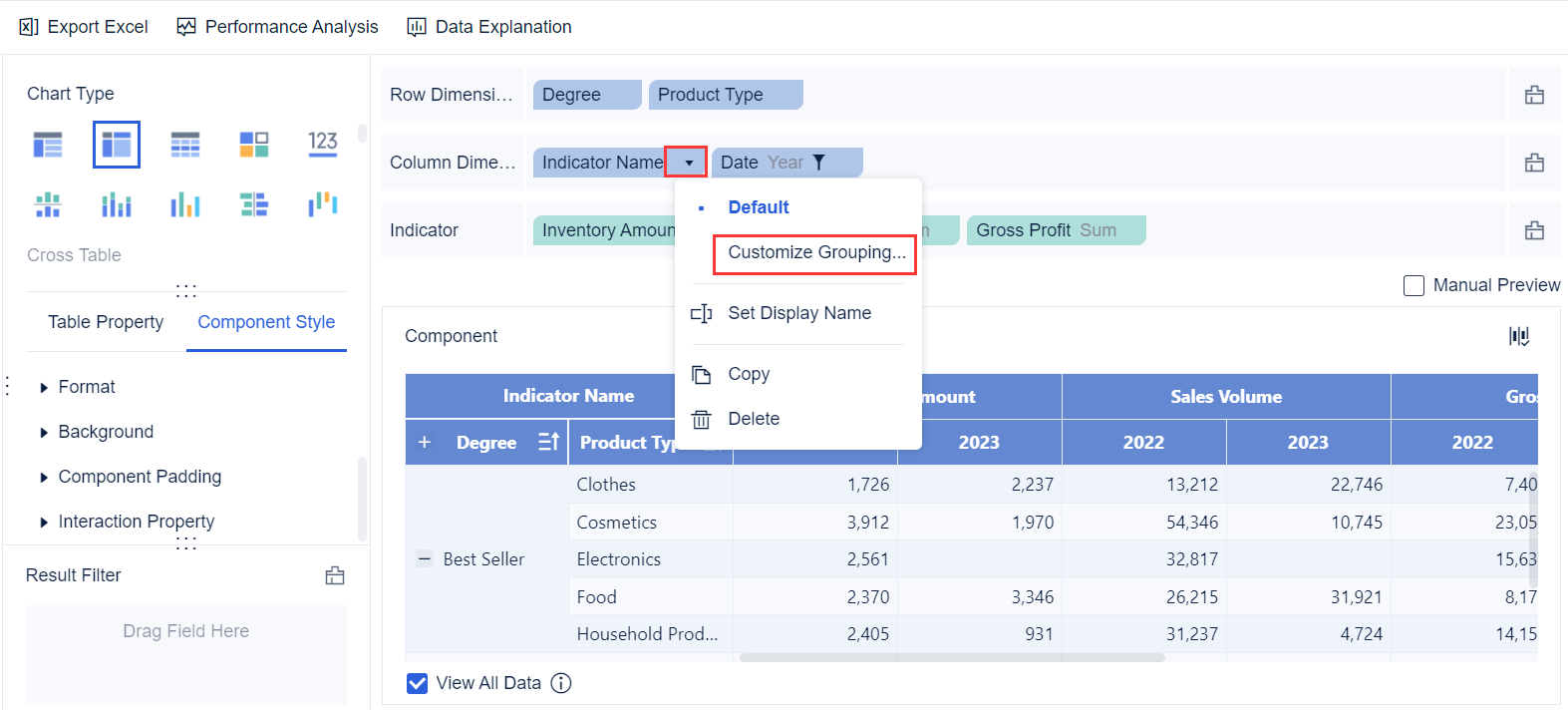Click the value 22,746 cell
The height and width of the screenshot is (710, 1568).
[x=1309, y=485]
